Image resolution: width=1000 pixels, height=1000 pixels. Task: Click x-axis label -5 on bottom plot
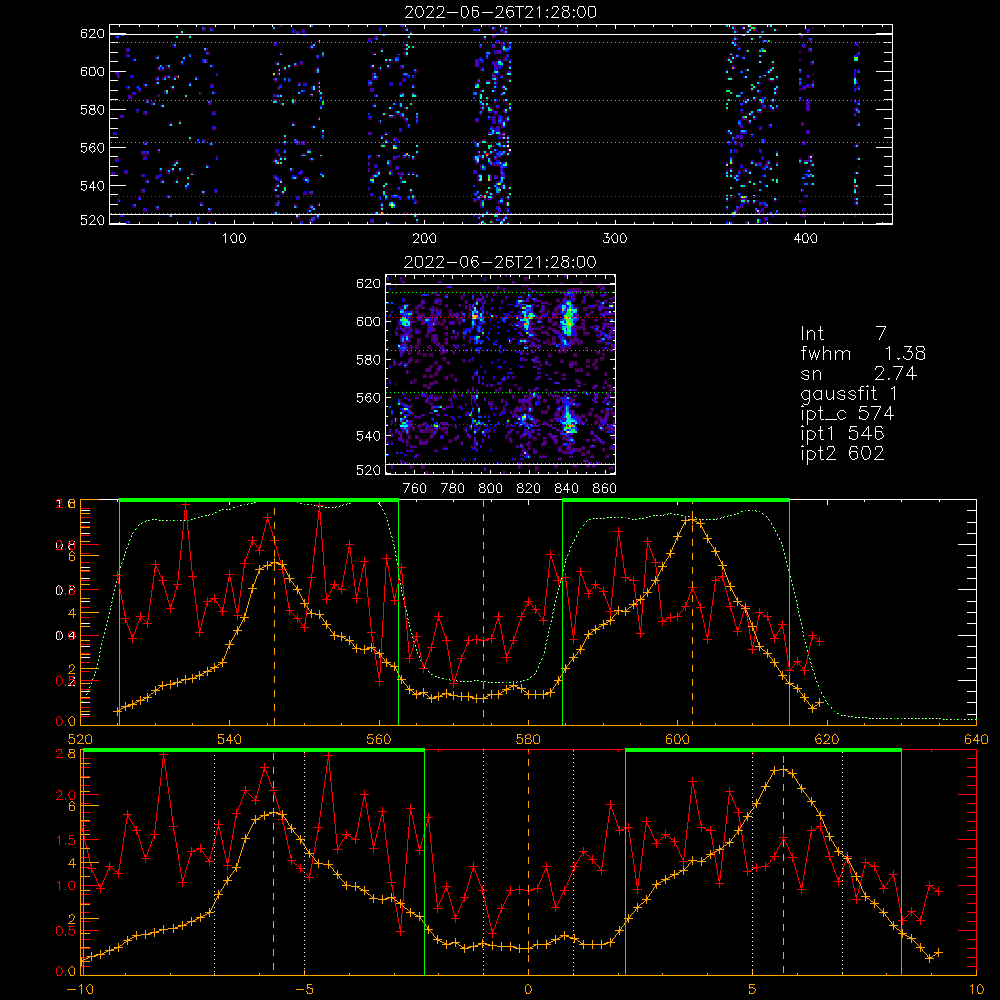coord(304,990)
